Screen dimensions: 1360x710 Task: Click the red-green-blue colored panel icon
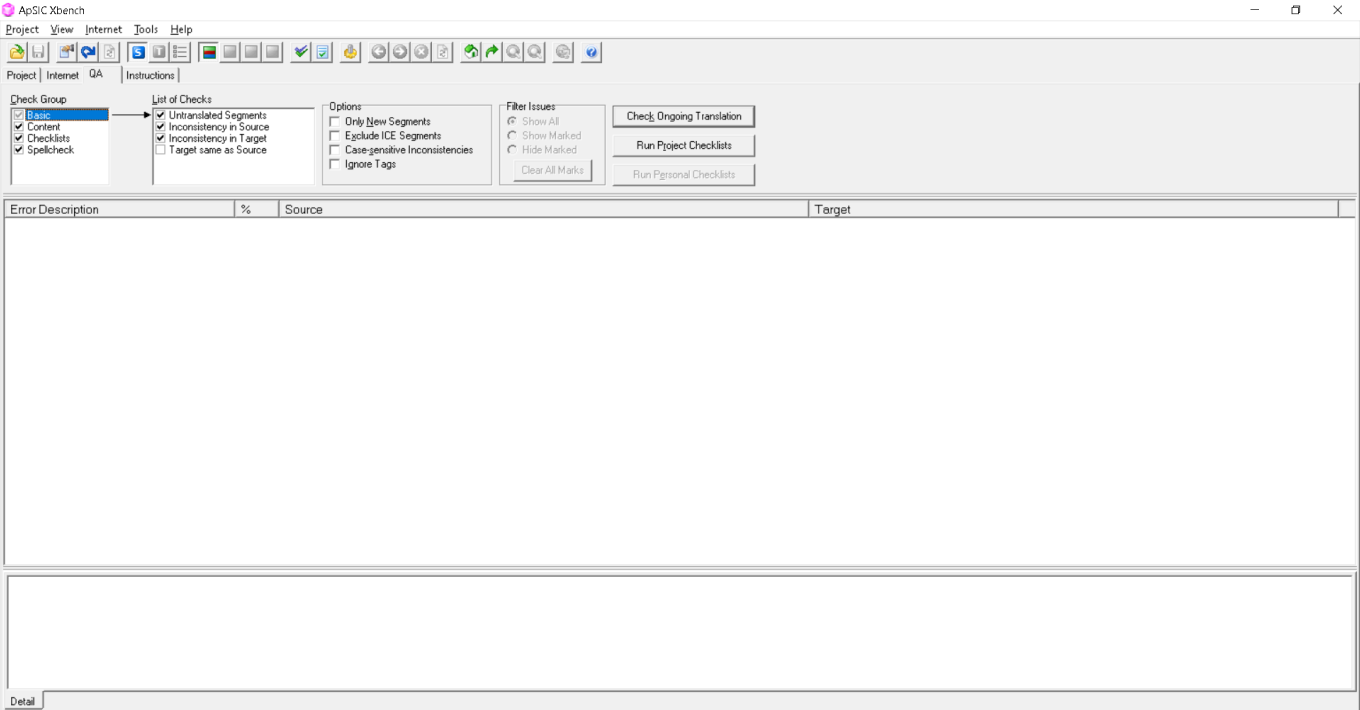209,52
